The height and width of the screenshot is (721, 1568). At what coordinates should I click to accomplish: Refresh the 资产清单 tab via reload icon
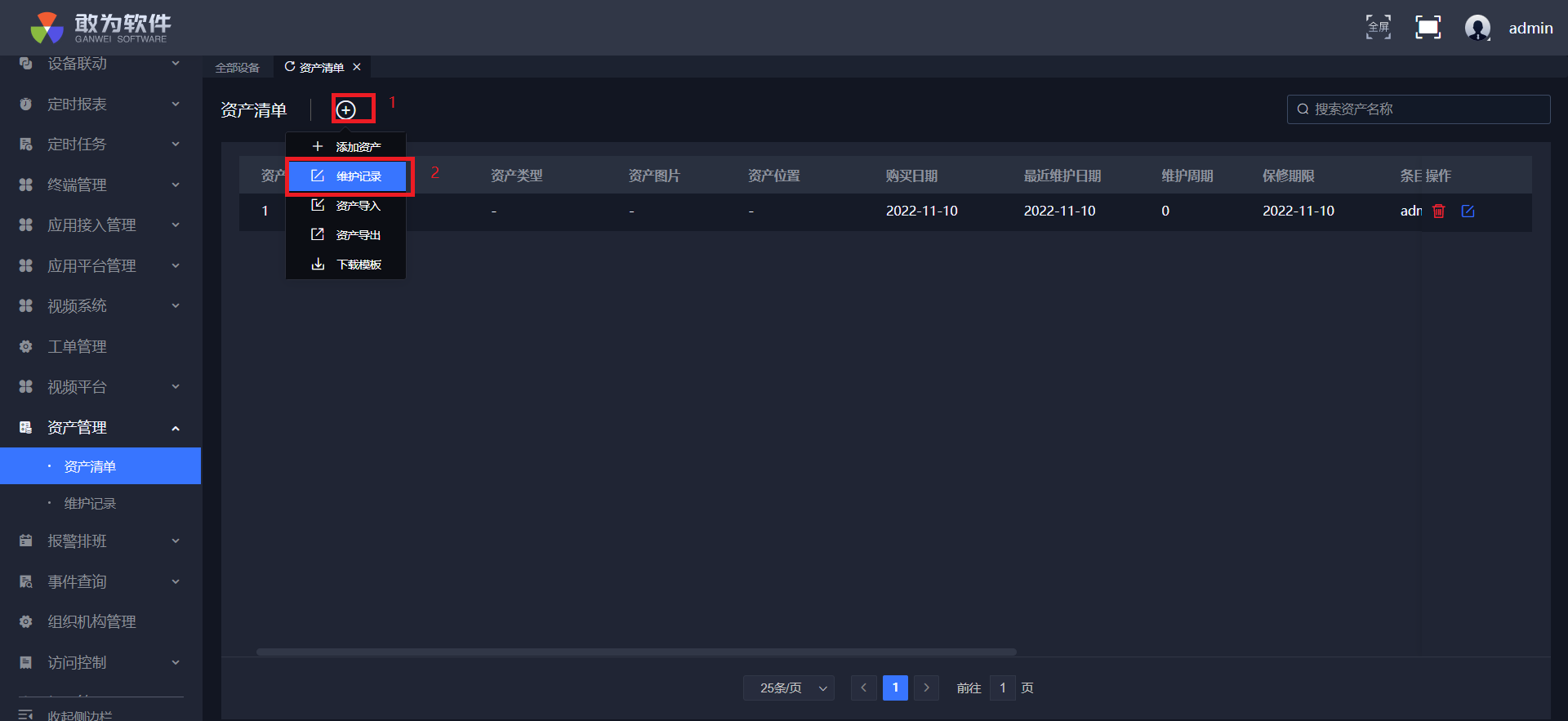(289, 67)
